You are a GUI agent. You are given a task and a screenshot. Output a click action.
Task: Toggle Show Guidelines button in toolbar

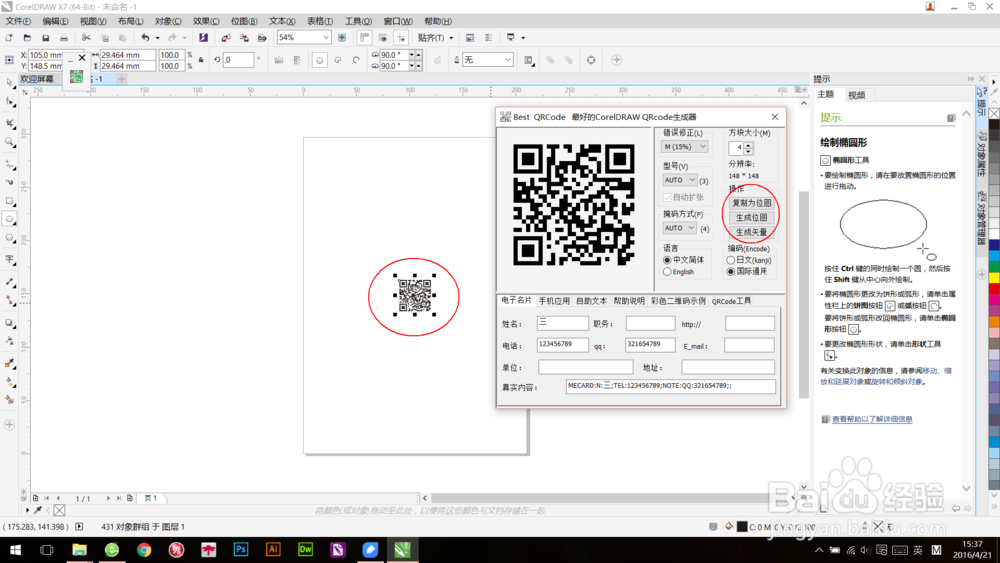click(x=401, y=38)
